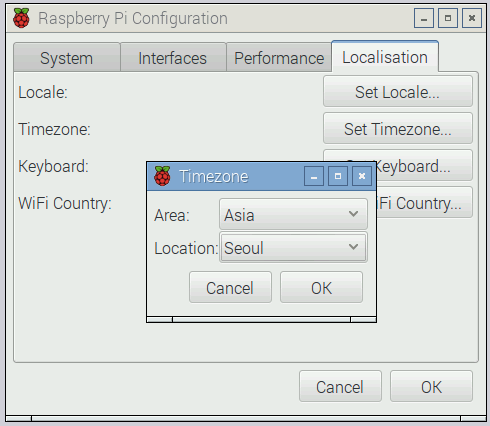Click the Set Locale... button
490x426 pixels.
398,91
